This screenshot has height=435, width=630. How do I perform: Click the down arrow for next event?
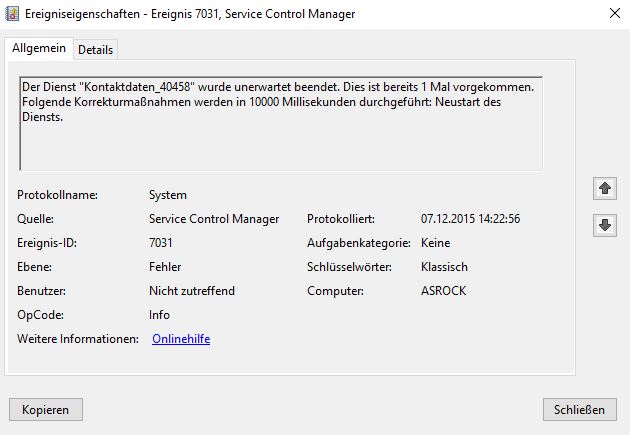(604, 225)
